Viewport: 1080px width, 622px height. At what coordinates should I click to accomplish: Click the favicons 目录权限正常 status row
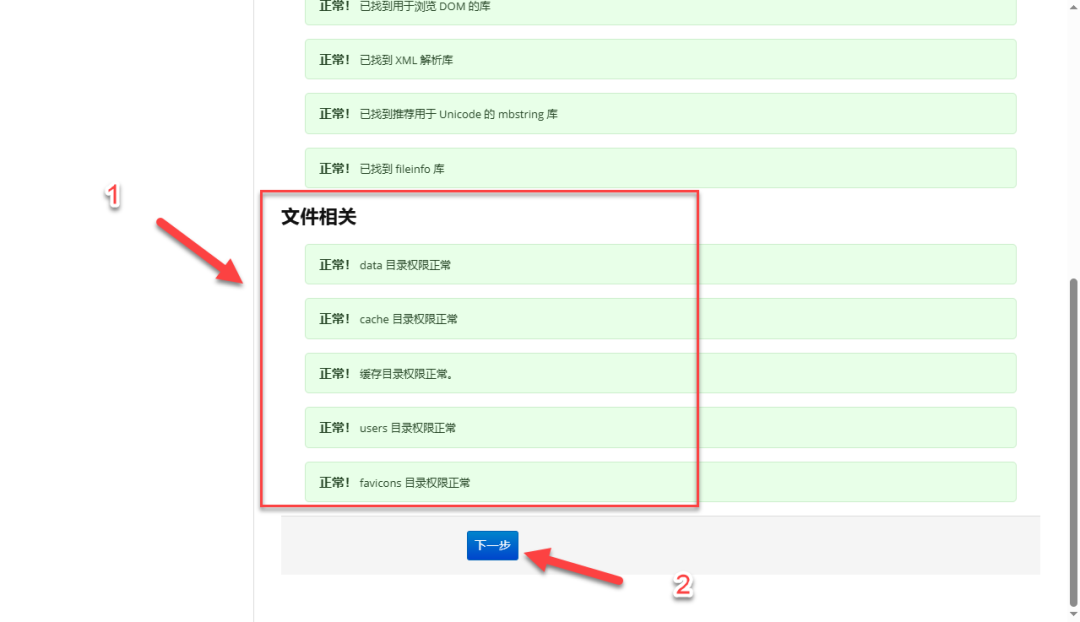coord(660,481)
